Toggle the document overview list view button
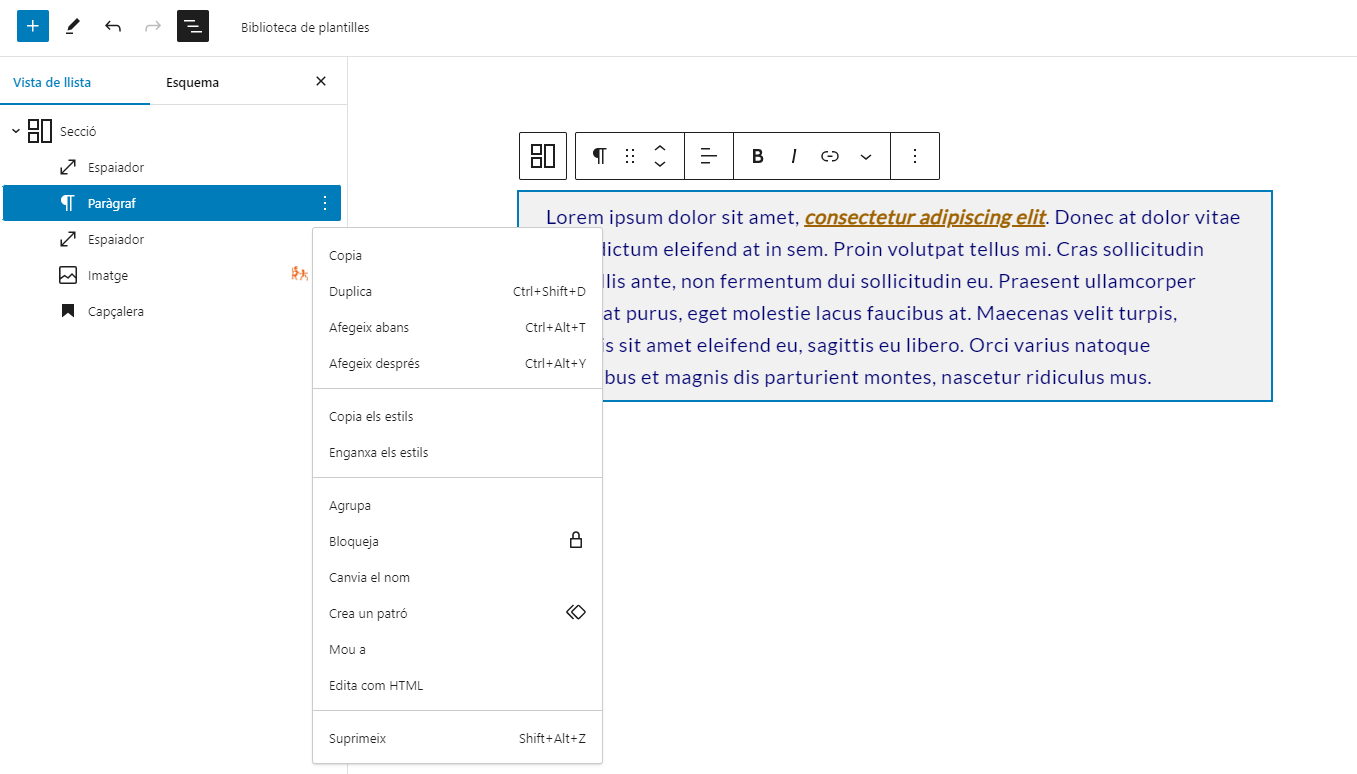This screenshot has height=774, width=1357. (193, 26)
